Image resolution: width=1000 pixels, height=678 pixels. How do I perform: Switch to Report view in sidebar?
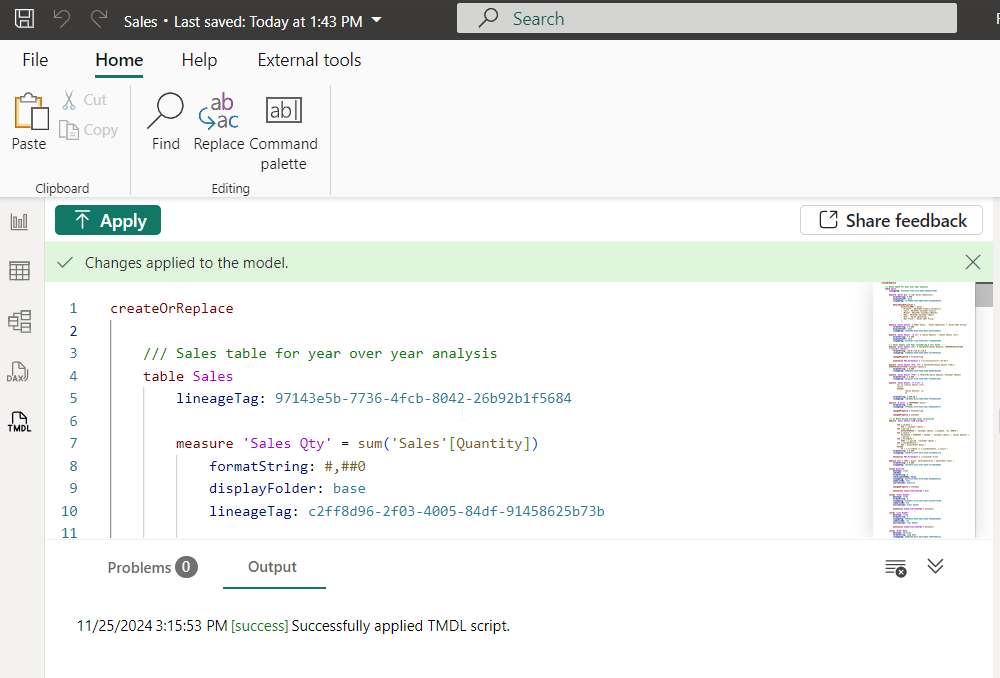click(19, 222)
